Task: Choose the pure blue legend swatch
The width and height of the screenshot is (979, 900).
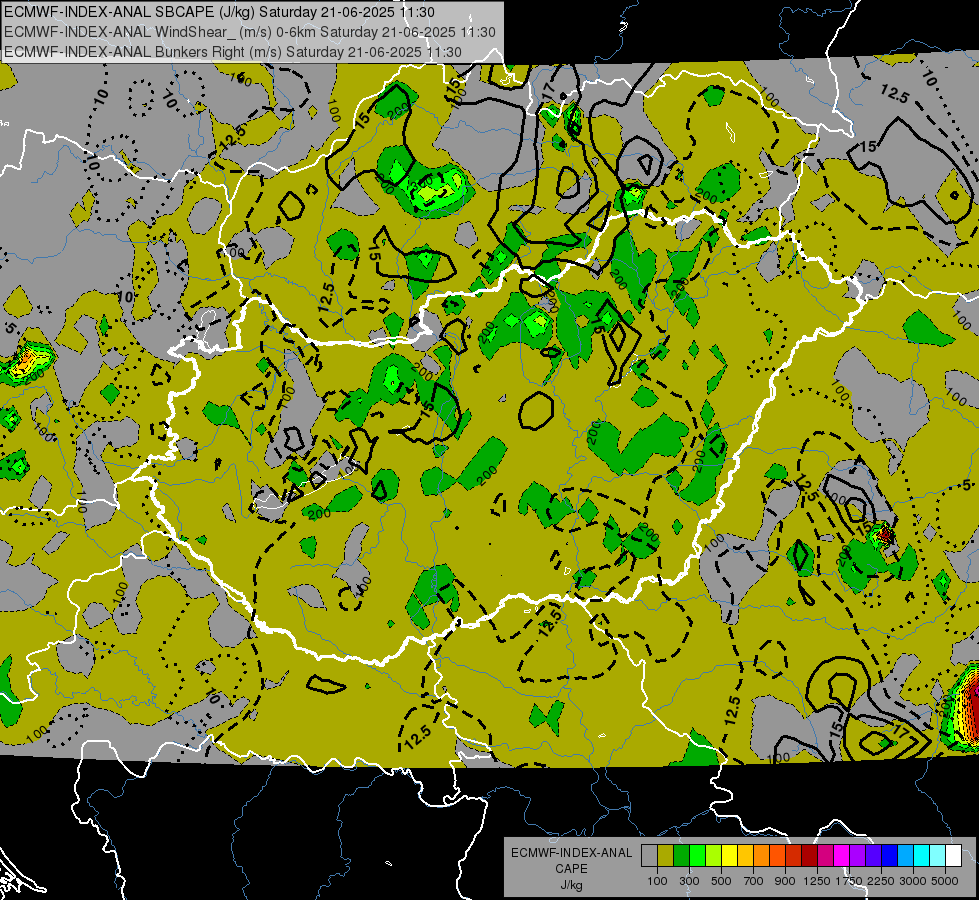Action: 890,855
